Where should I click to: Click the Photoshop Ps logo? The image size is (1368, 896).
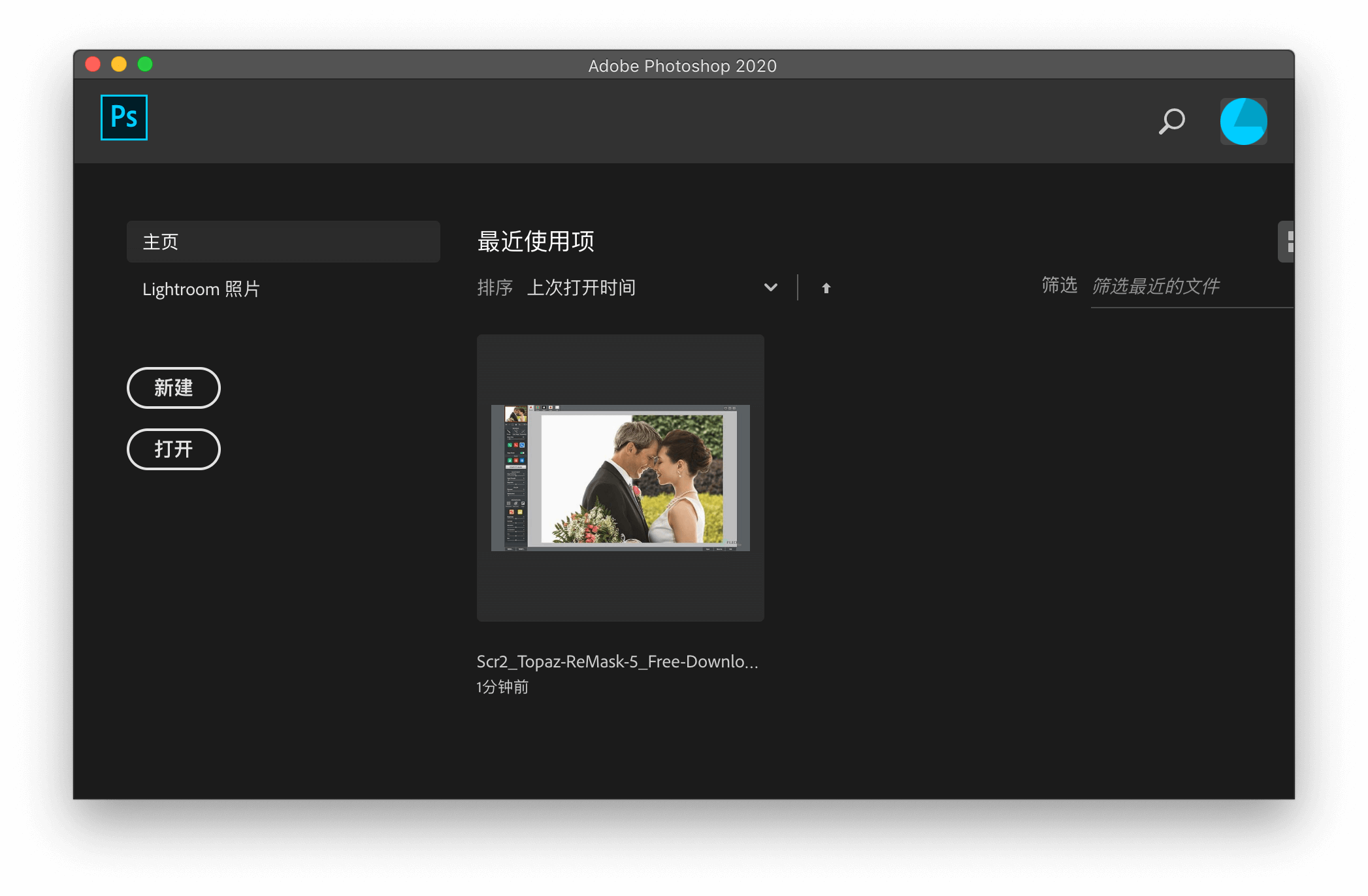pyautogui.click(x=124, y=118)
